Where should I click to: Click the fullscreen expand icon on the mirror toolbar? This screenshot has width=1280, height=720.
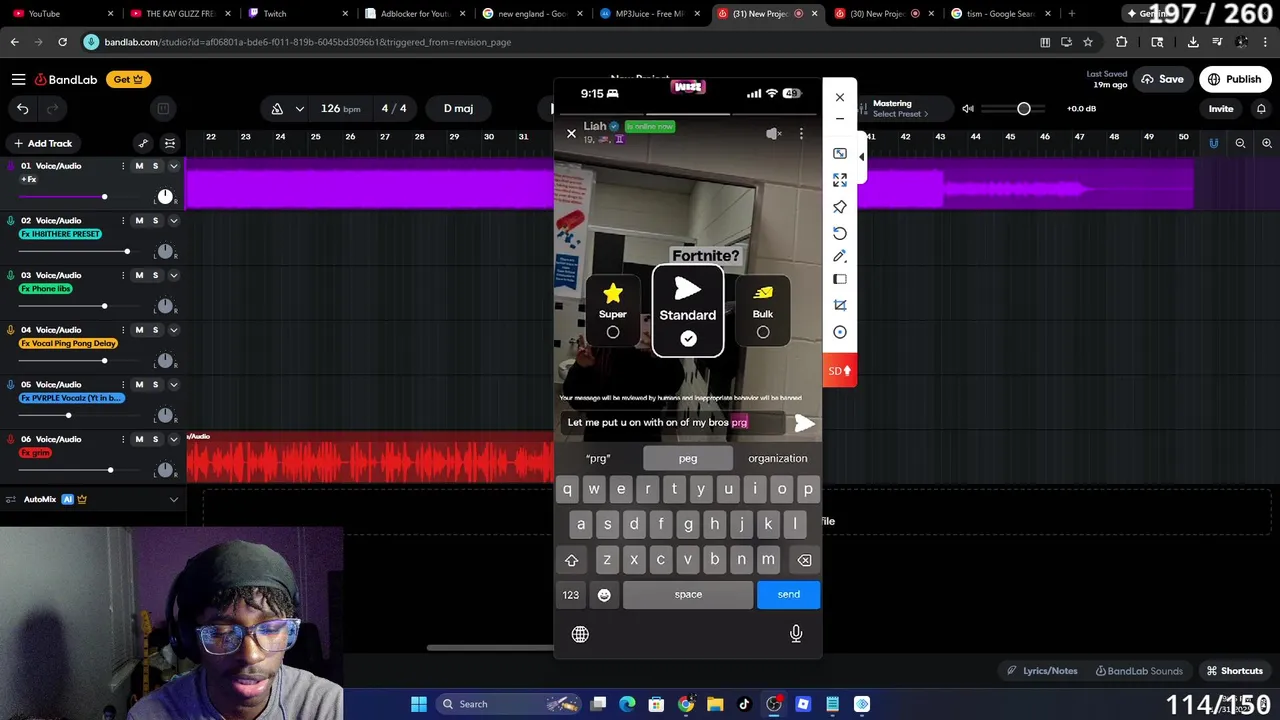tap(840, 180)
